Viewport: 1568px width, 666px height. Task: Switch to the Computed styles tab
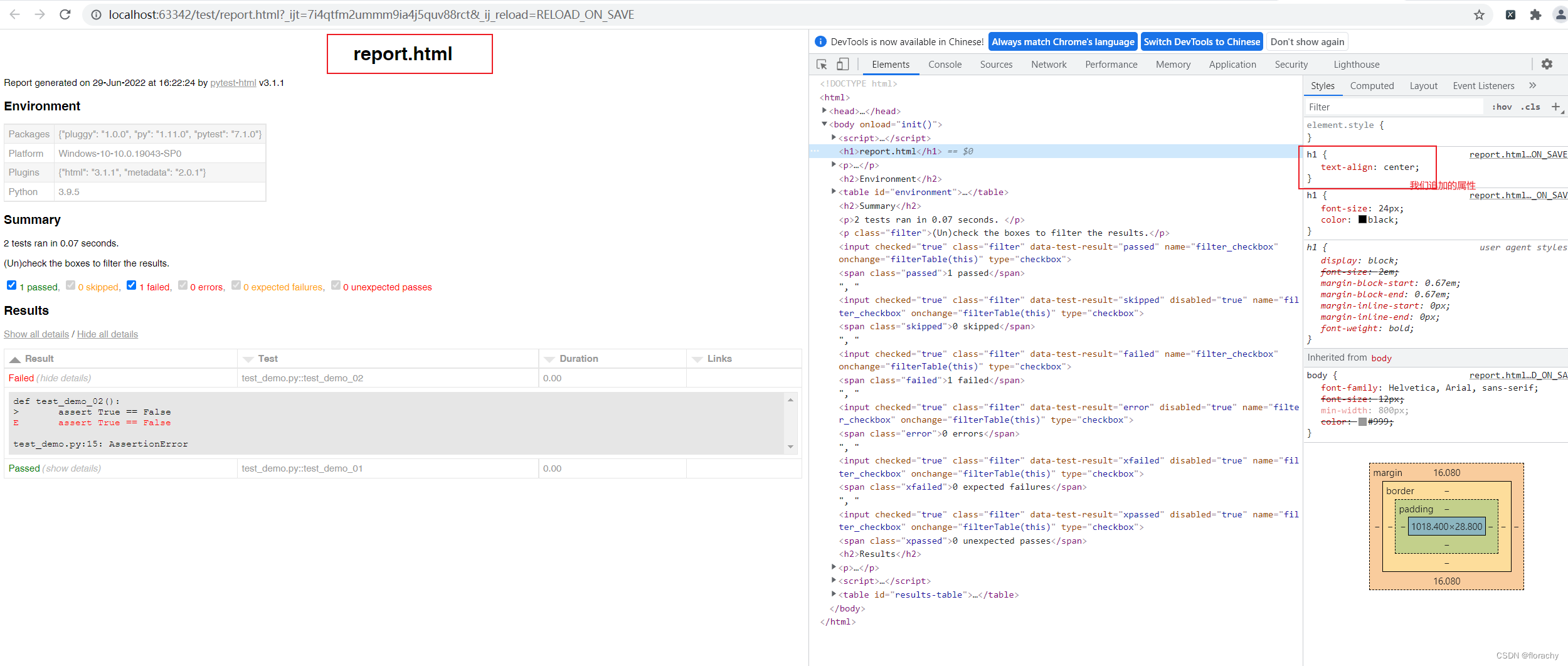[1372, 86]
